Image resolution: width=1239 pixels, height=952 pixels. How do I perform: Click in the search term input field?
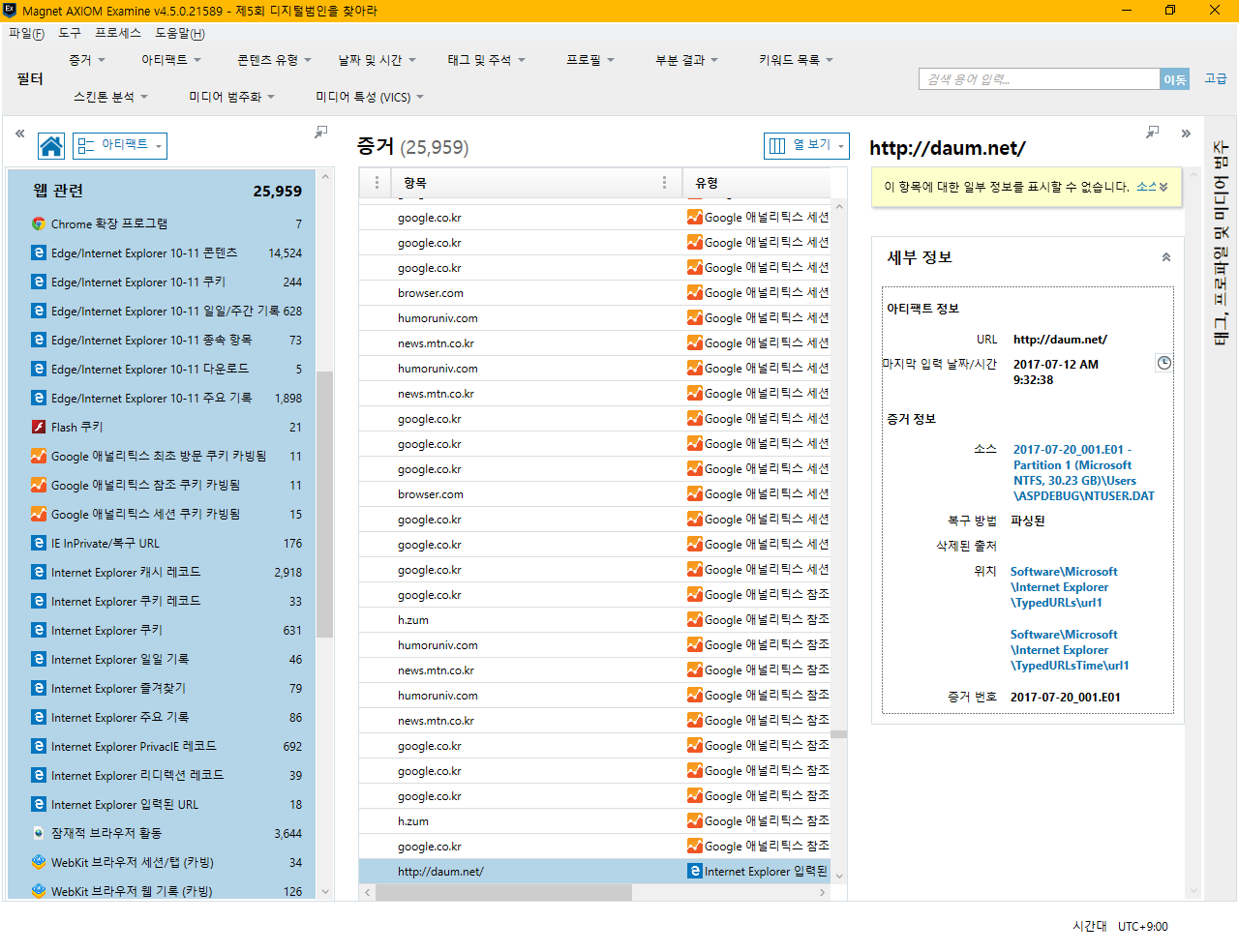[1039, 79]
